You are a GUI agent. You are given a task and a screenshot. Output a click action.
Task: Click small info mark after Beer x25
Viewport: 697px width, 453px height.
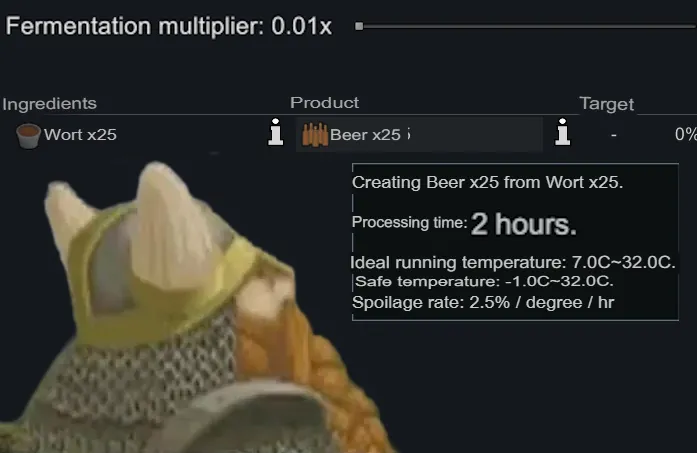coord(409,134)
